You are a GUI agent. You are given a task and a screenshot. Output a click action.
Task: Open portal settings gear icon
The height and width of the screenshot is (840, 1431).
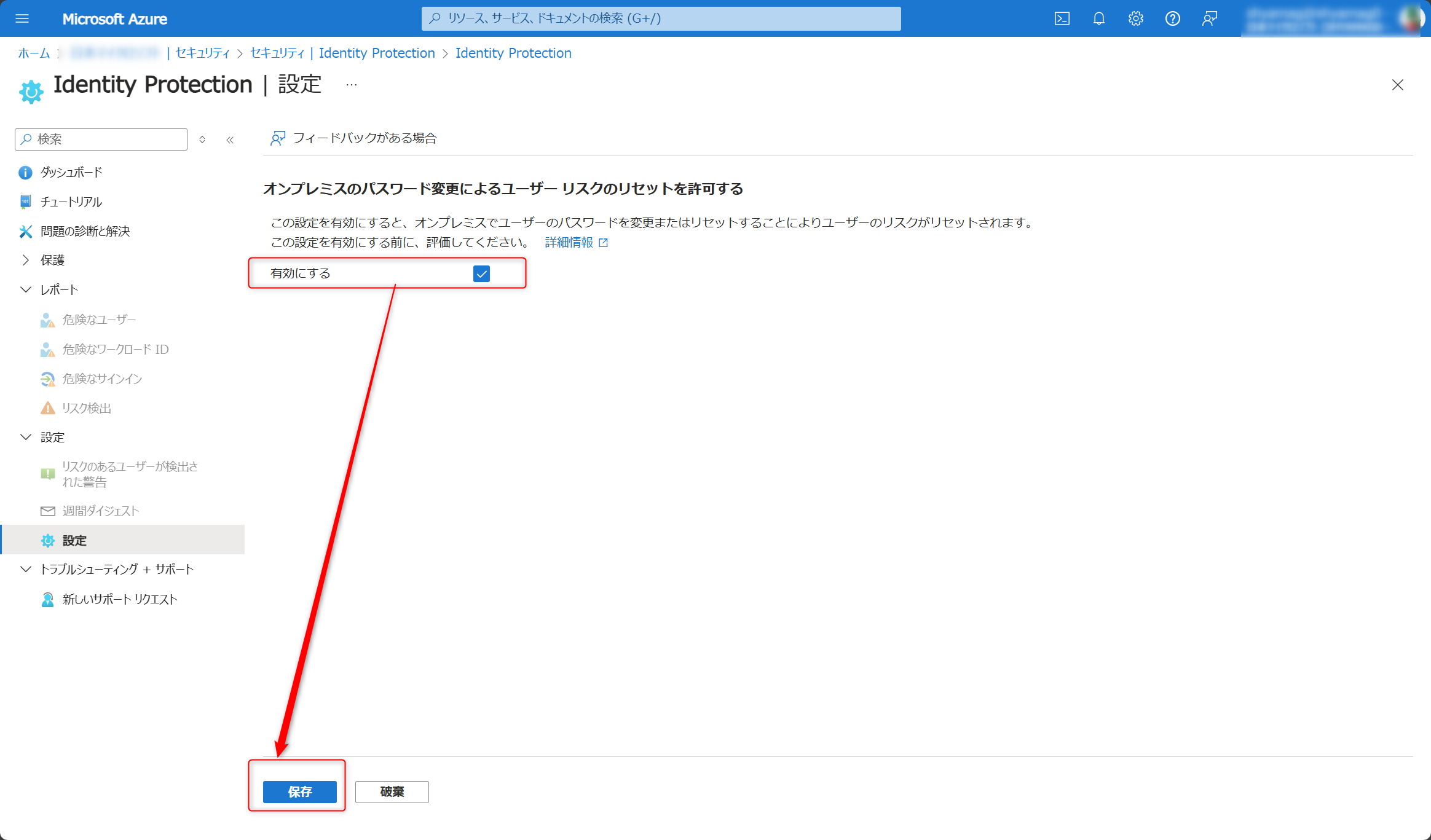[x=1135, y=18]
